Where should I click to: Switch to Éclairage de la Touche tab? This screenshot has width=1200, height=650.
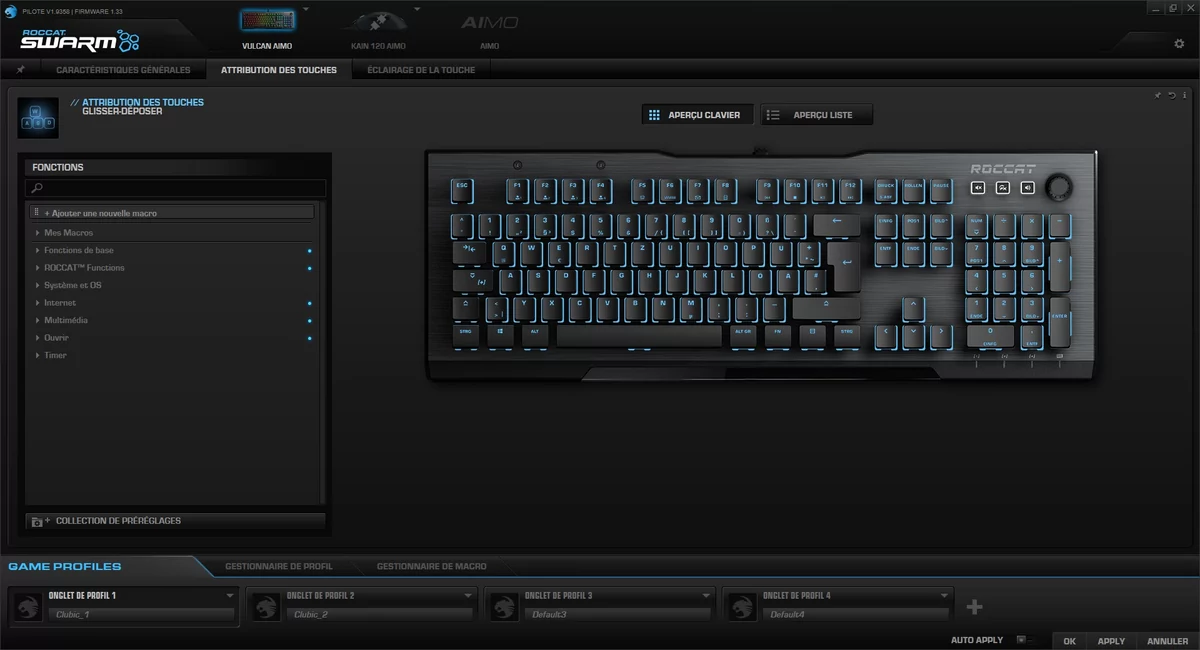pyautogui.click(x=421, y=70)
